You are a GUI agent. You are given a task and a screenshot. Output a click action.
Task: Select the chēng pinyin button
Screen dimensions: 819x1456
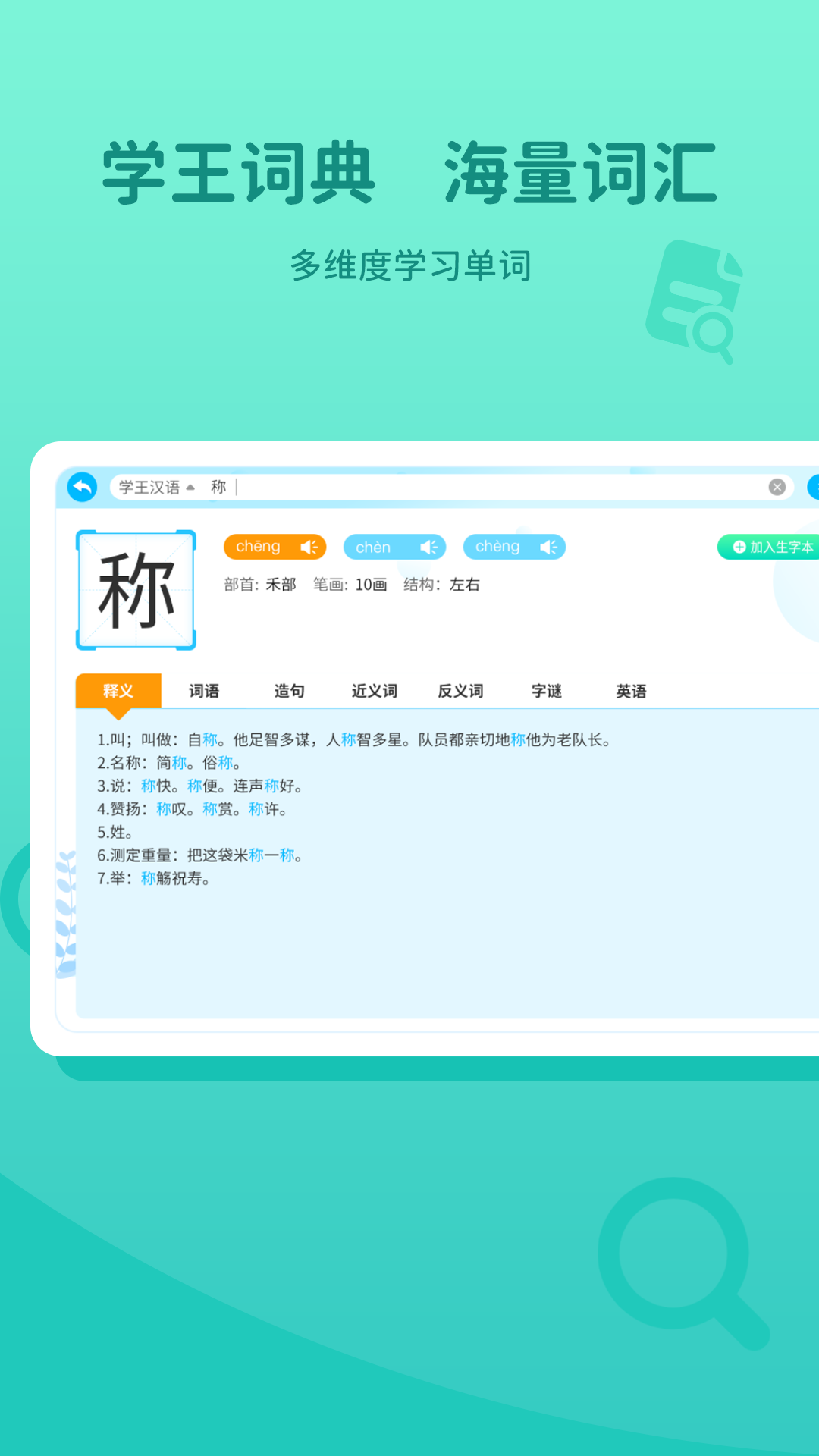click(x=259, y=547)
